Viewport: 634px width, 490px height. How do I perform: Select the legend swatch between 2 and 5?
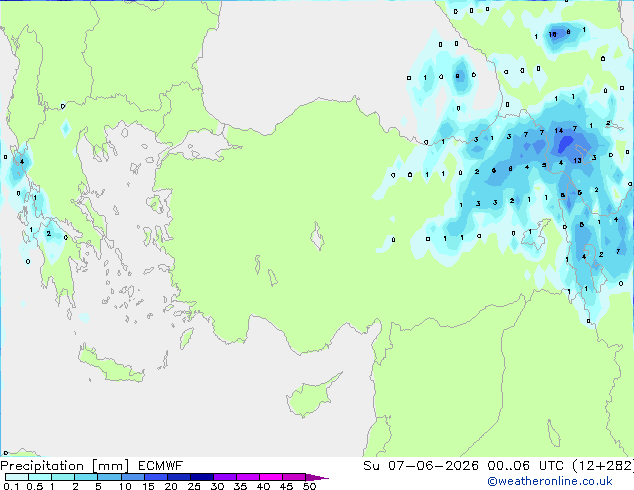(86, 477)
